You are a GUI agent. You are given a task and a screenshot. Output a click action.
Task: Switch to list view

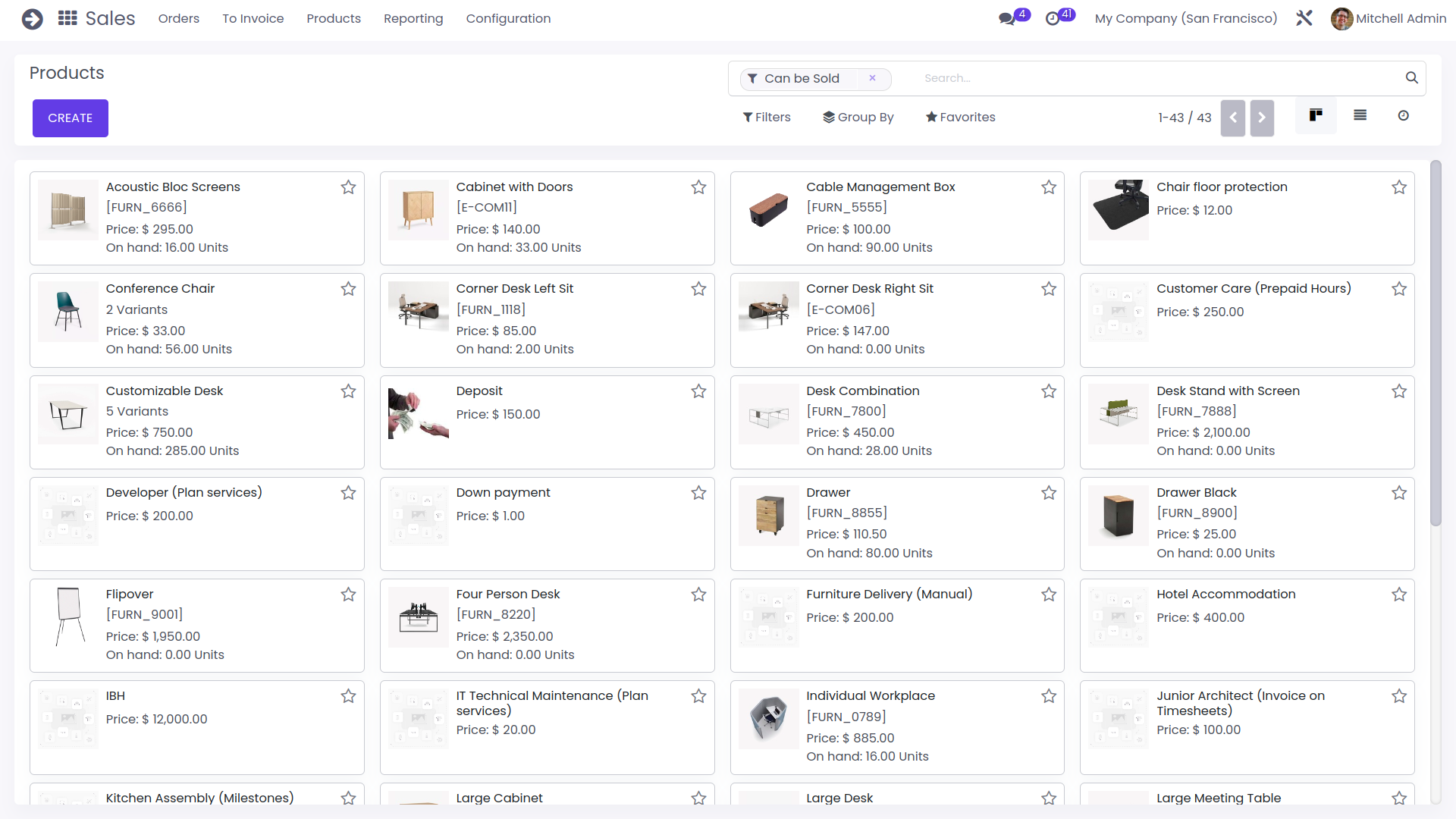(x=1360, y=115)
